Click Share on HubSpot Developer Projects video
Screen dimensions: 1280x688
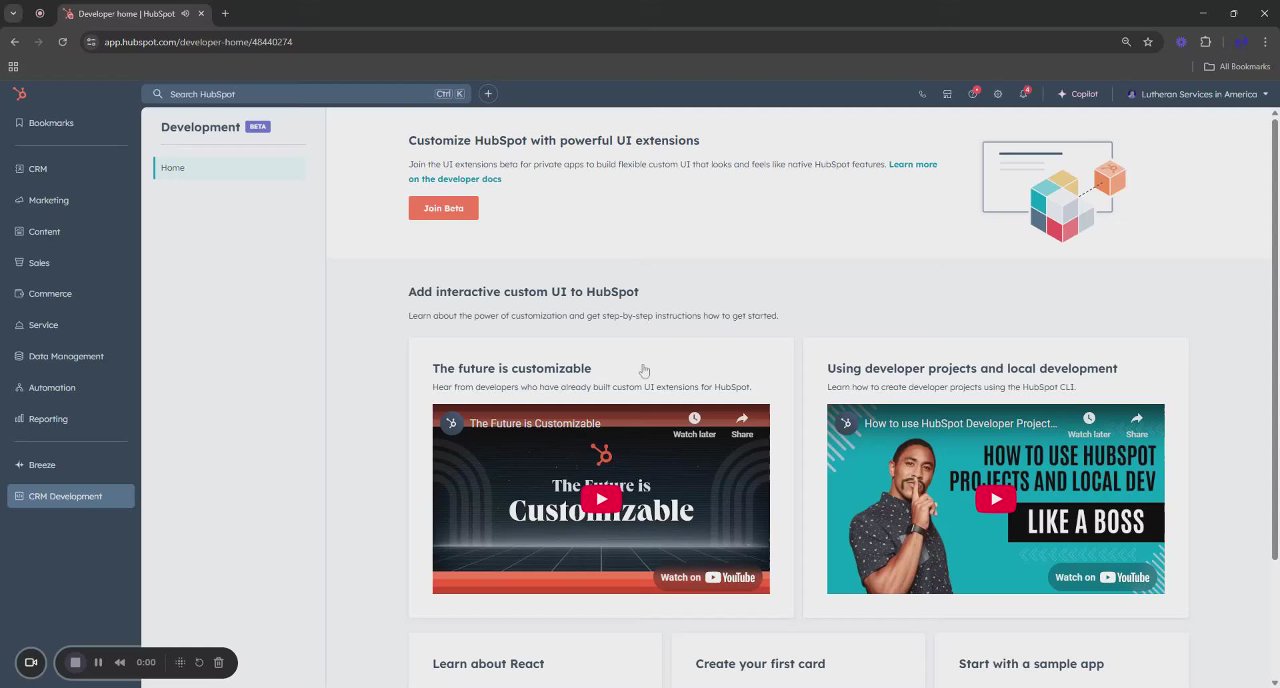click(1137, 424)
